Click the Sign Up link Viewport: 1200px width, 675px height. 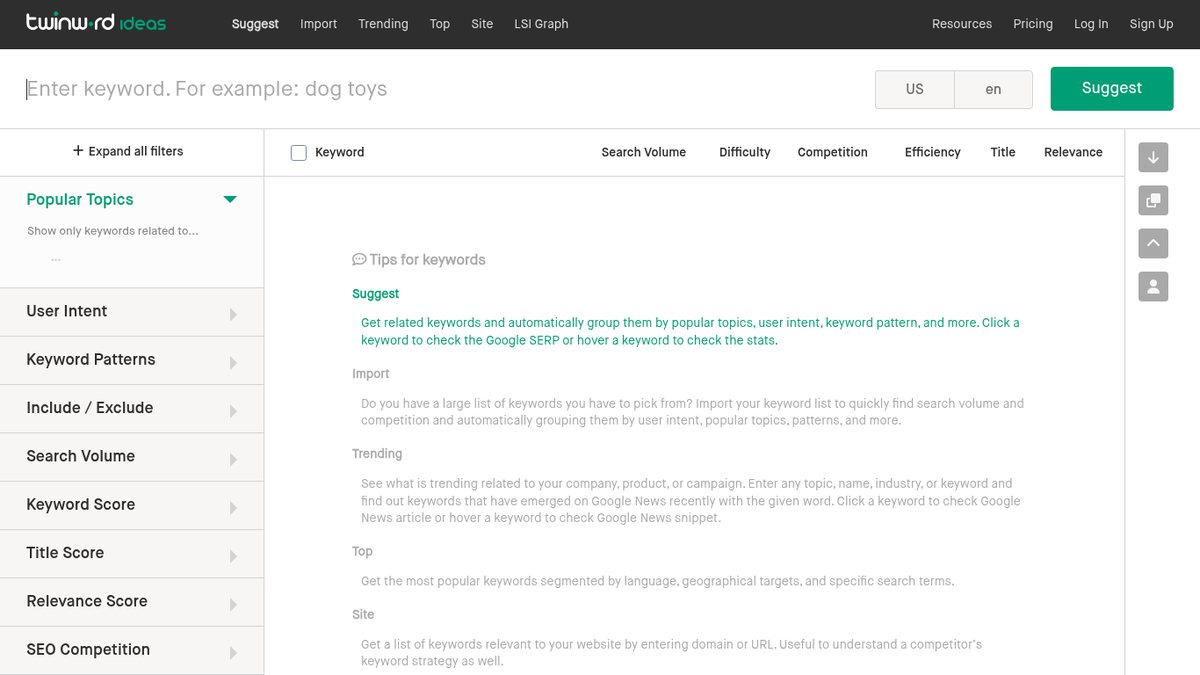(1151, 24)
